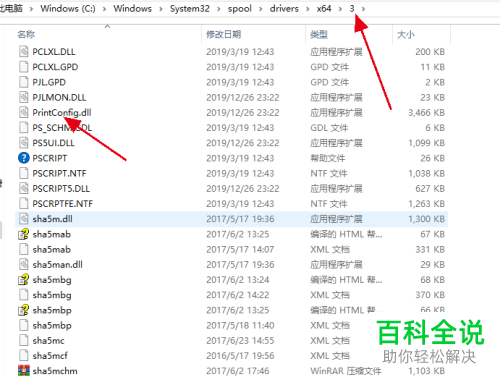The width and height of the screenshot is (500, 377).
Task: Expand the chevron after the Windows breadcrumb
Action: point(161,9)
